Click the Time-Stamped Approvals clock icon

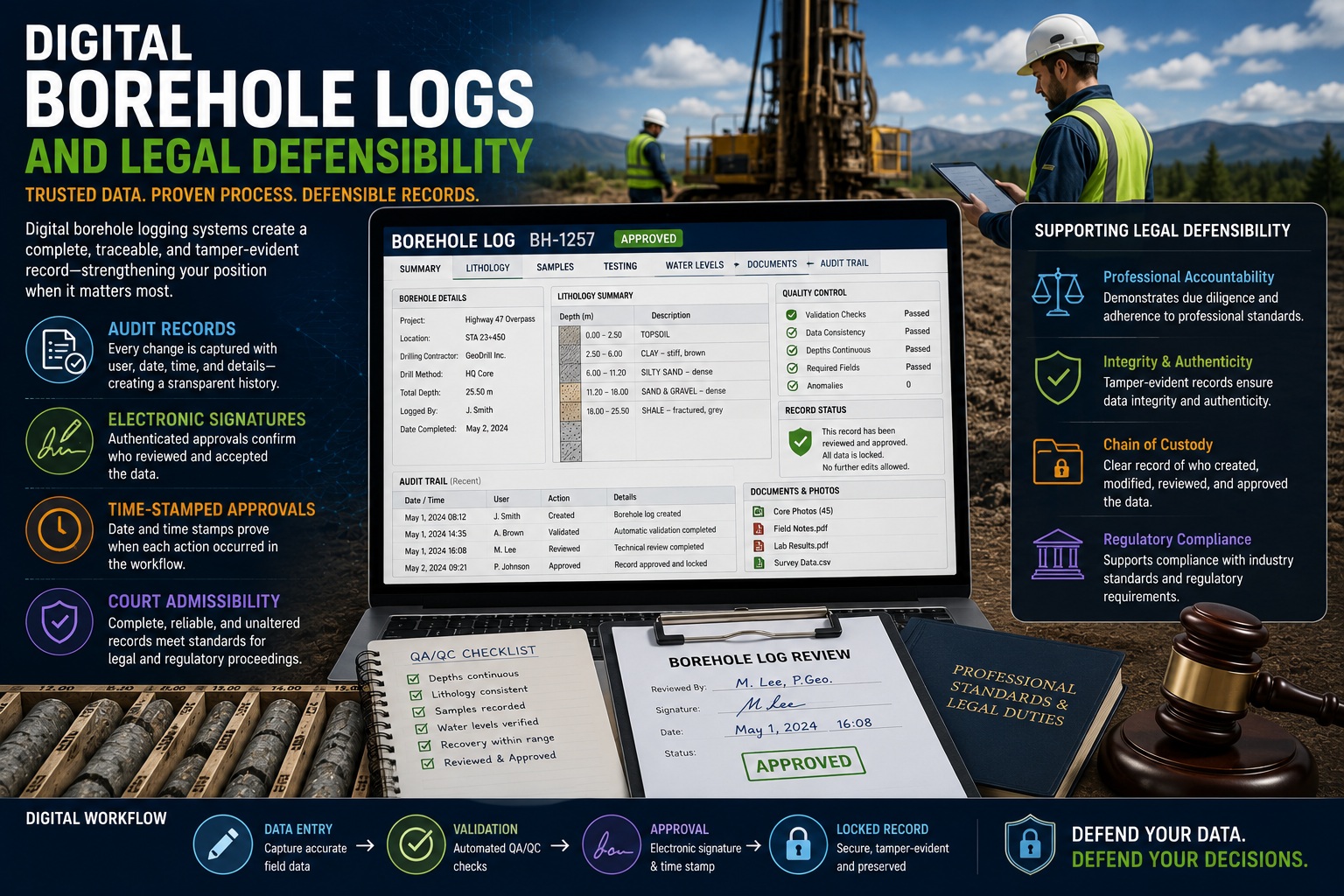coord(59,529)
